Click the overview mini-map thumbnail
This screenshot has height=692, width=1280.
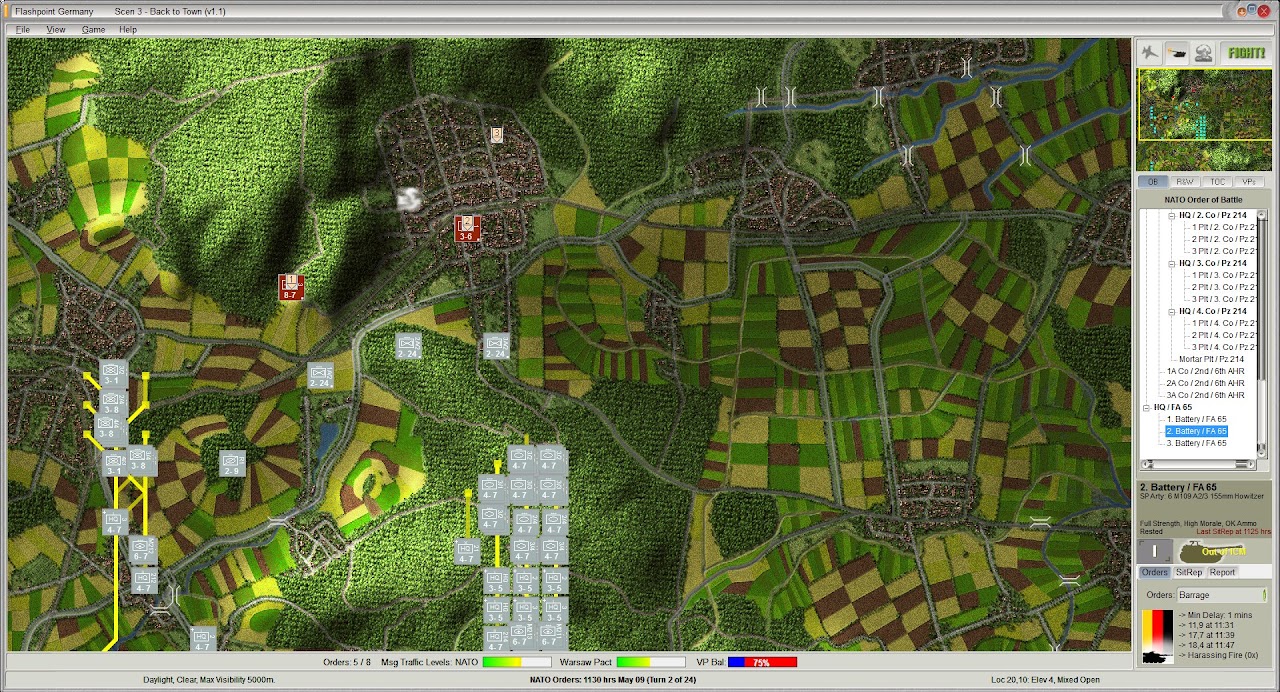pos(1204,119)
